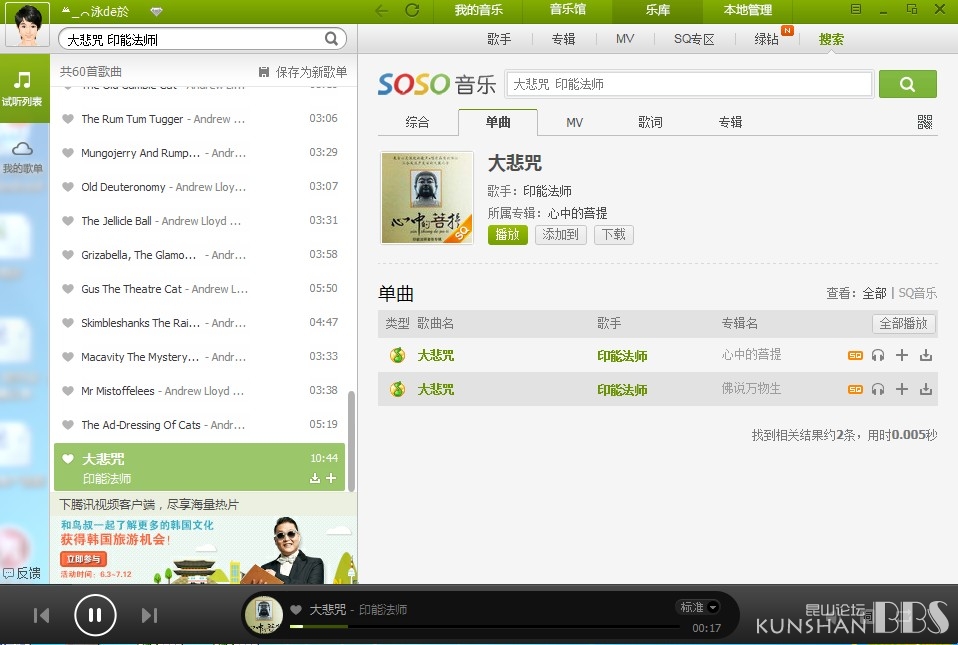
Task: Add highlighted 大悲咒 playlist song with plus
Action: tap(331, 478)
